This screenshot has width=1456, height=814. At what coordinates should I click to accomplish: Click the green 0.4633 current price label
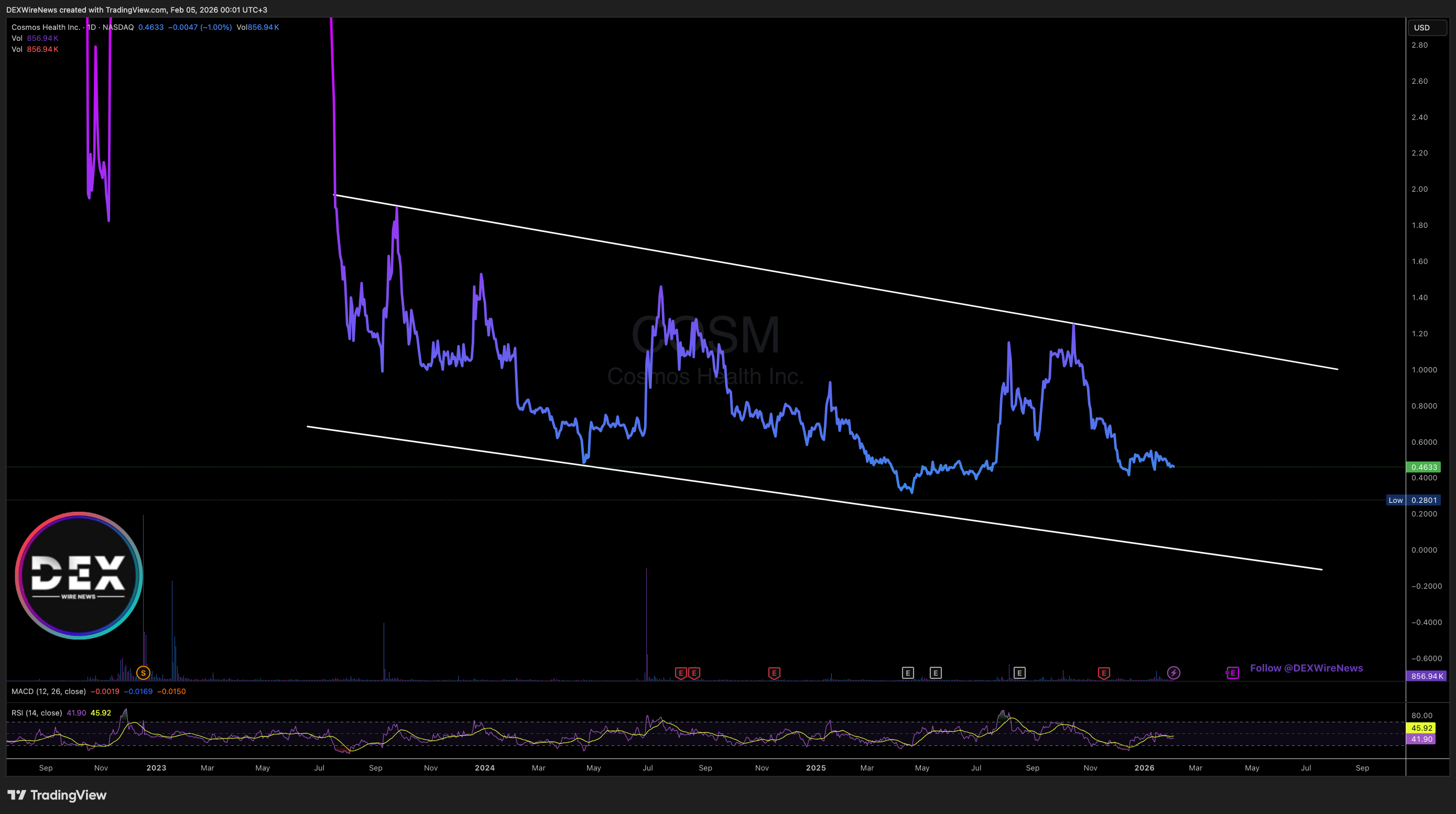coord(1423,467)
